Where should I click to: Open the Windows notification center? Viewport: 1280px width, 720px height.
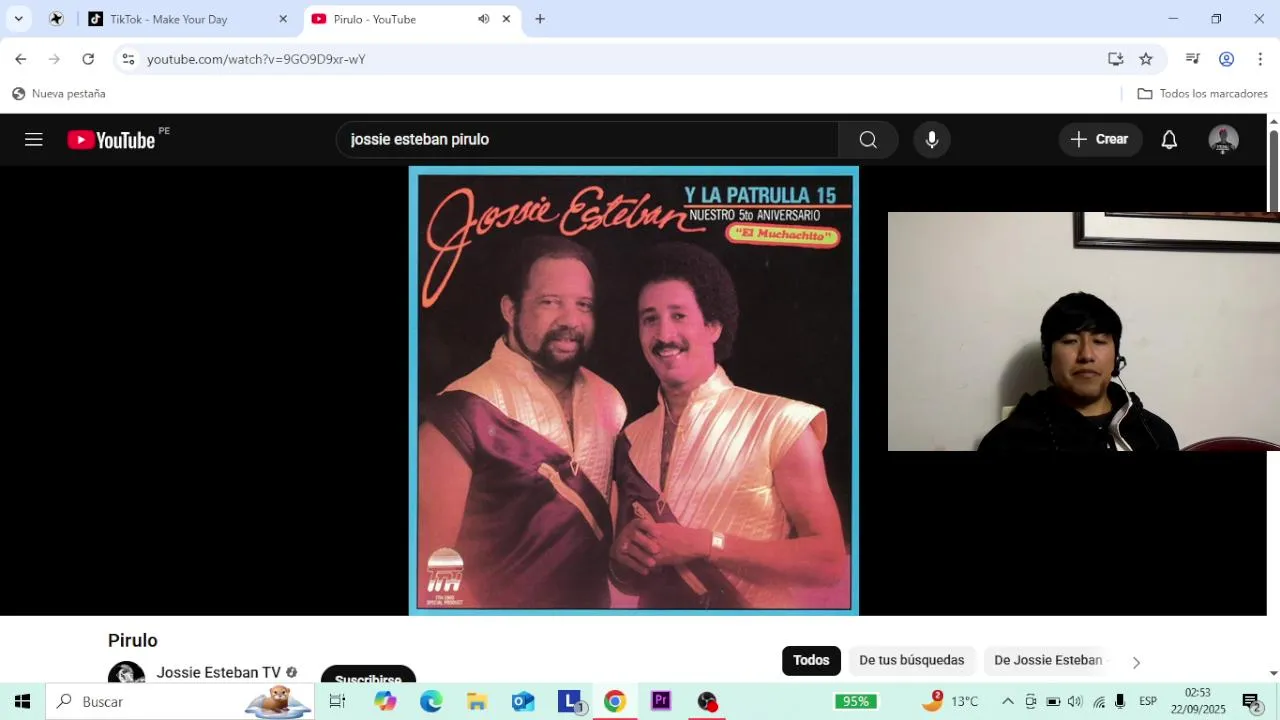coord(1251,702)
